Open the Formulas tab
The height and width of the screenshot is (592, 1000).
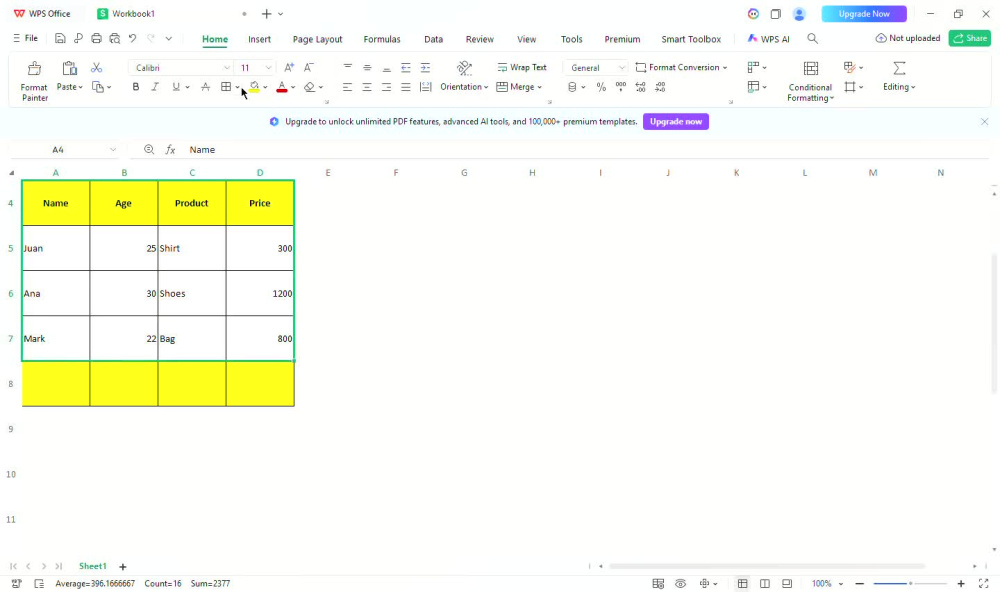pyautogui.click(x=382, y=39)
